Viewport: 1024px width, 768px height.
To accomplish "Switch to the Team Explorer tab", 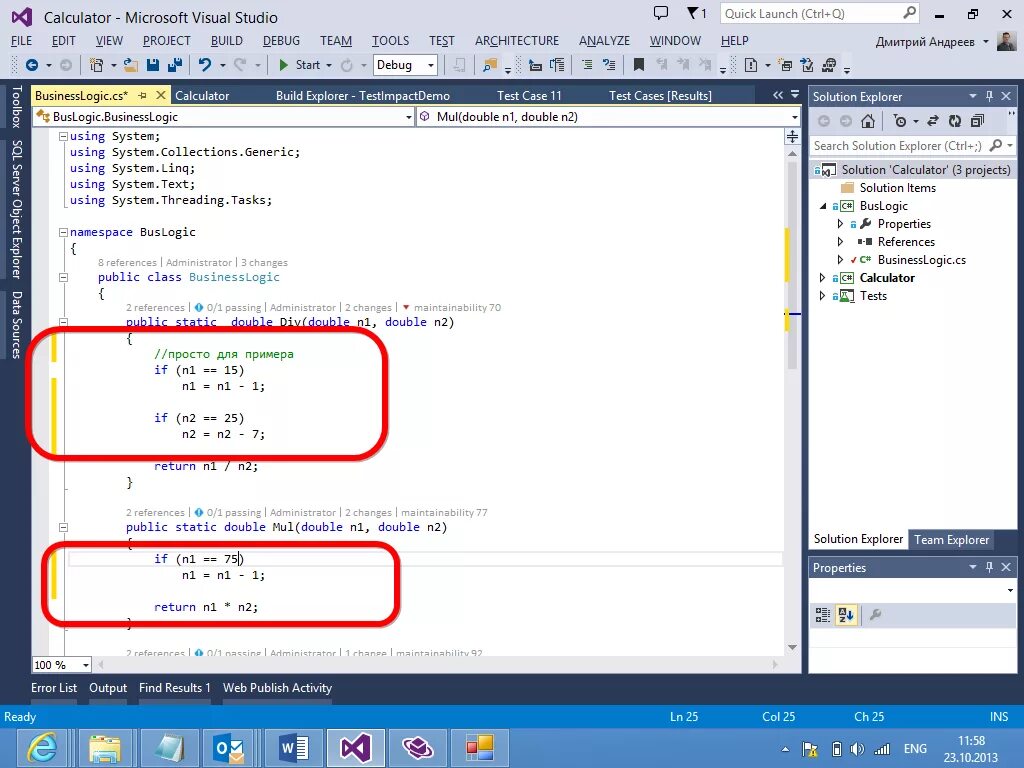I will click(950, 539).
